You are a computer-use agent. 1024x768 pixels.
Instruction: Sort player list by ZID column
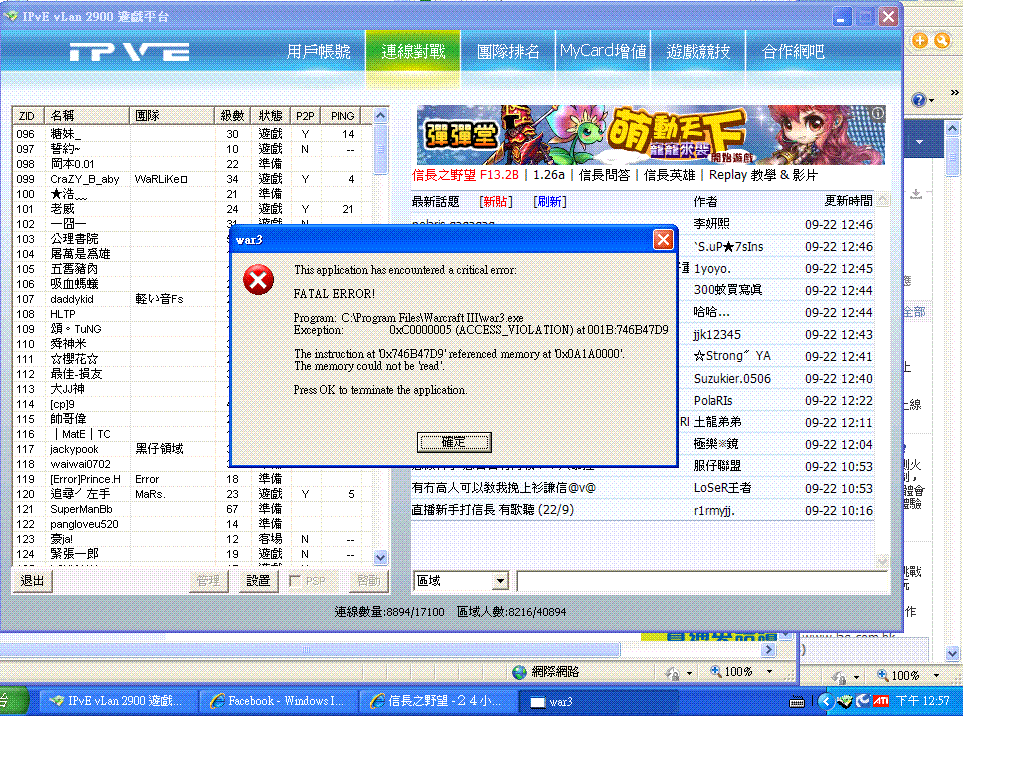pos(28,116)
